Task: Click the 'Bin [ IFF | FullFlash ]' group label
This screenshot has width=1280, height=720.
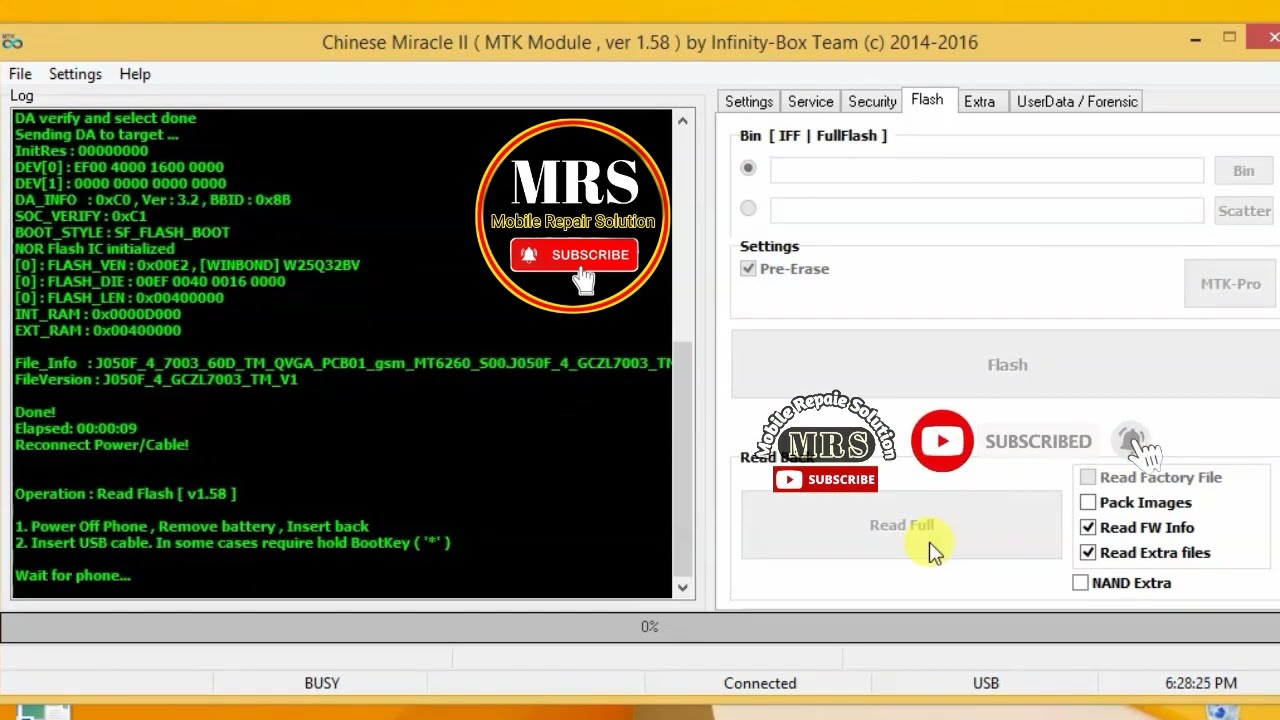Action: point(813,136)
